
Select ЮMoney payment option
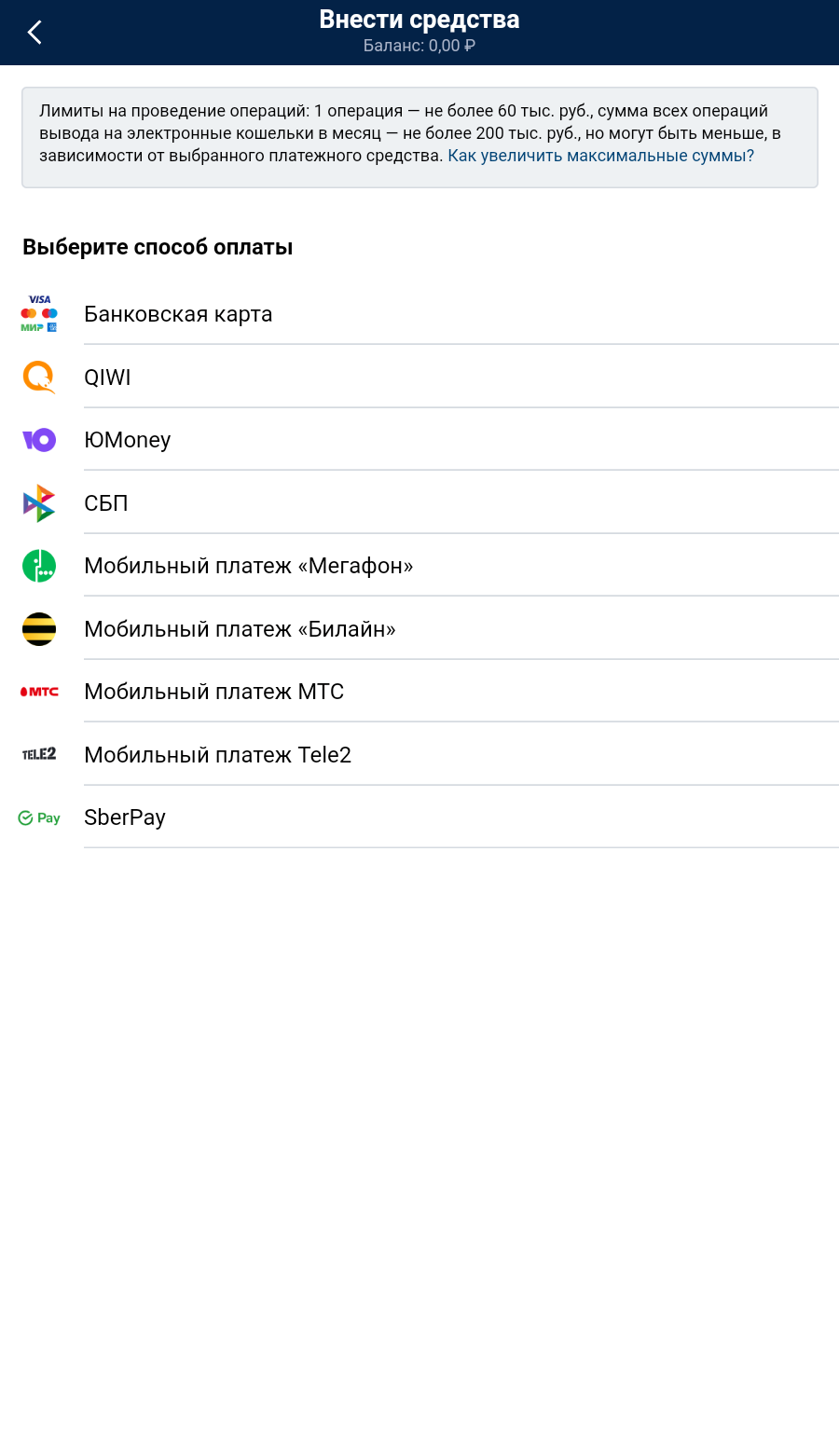128,440
